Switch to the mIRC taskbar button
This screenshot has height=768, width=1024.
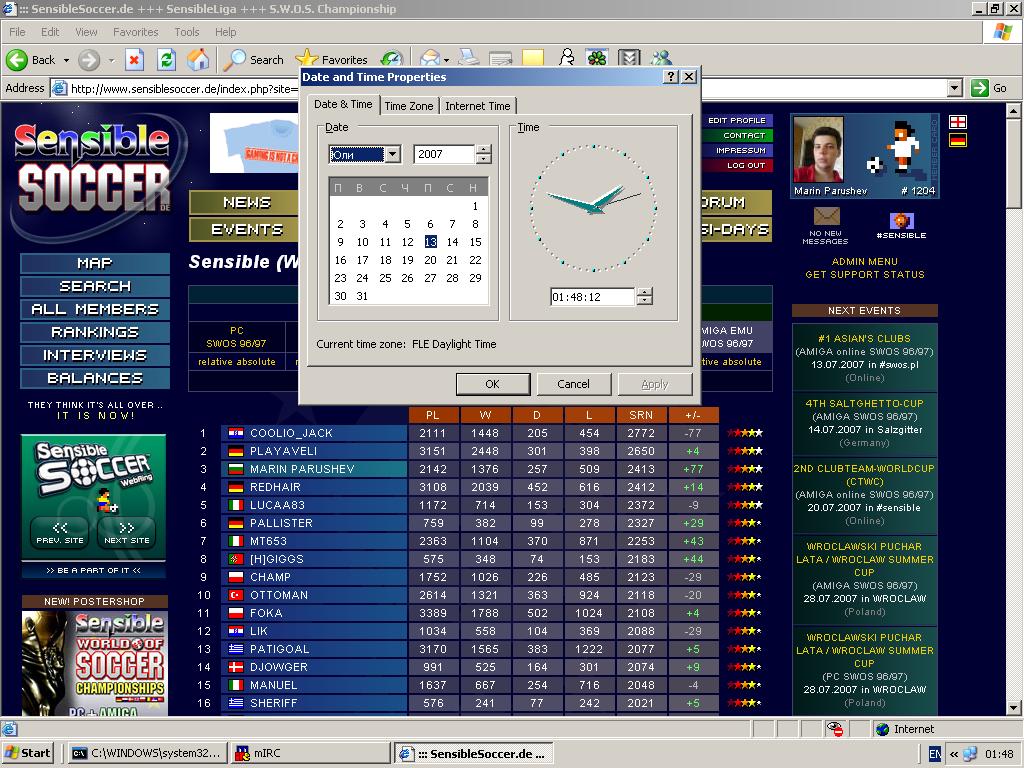pyautogui.click(x=309, y=753)
